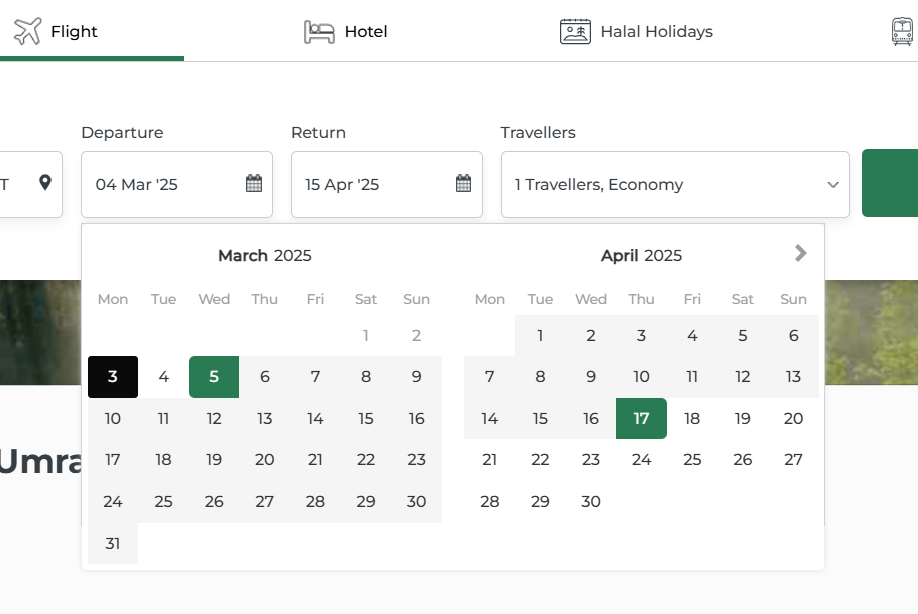Pick March 3 highlighted in black
Viewport: 918px width, 614px height.
tap(113, 377)
